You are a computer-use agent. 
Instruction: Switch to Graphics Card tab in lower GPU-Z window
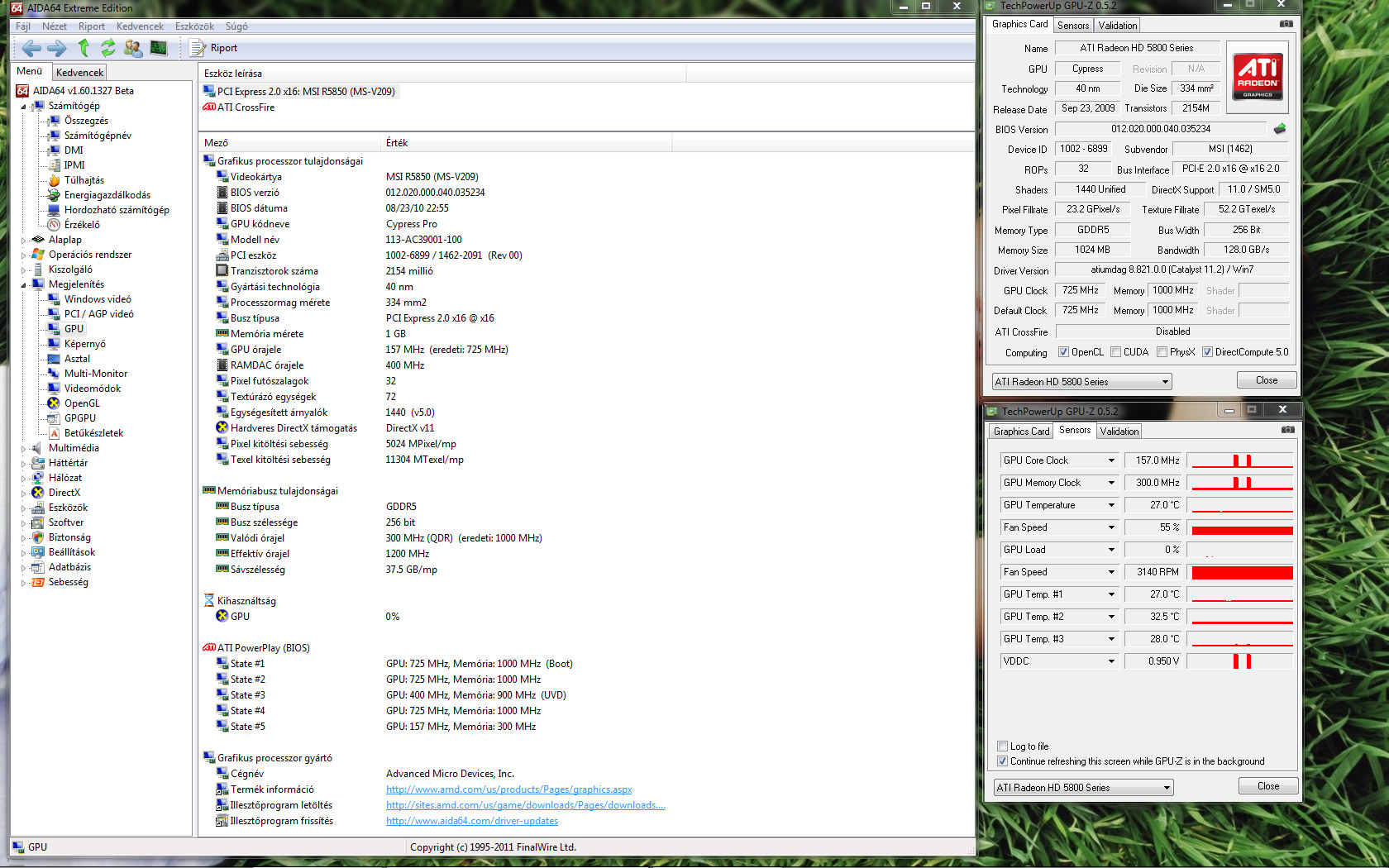point(1021,432)
